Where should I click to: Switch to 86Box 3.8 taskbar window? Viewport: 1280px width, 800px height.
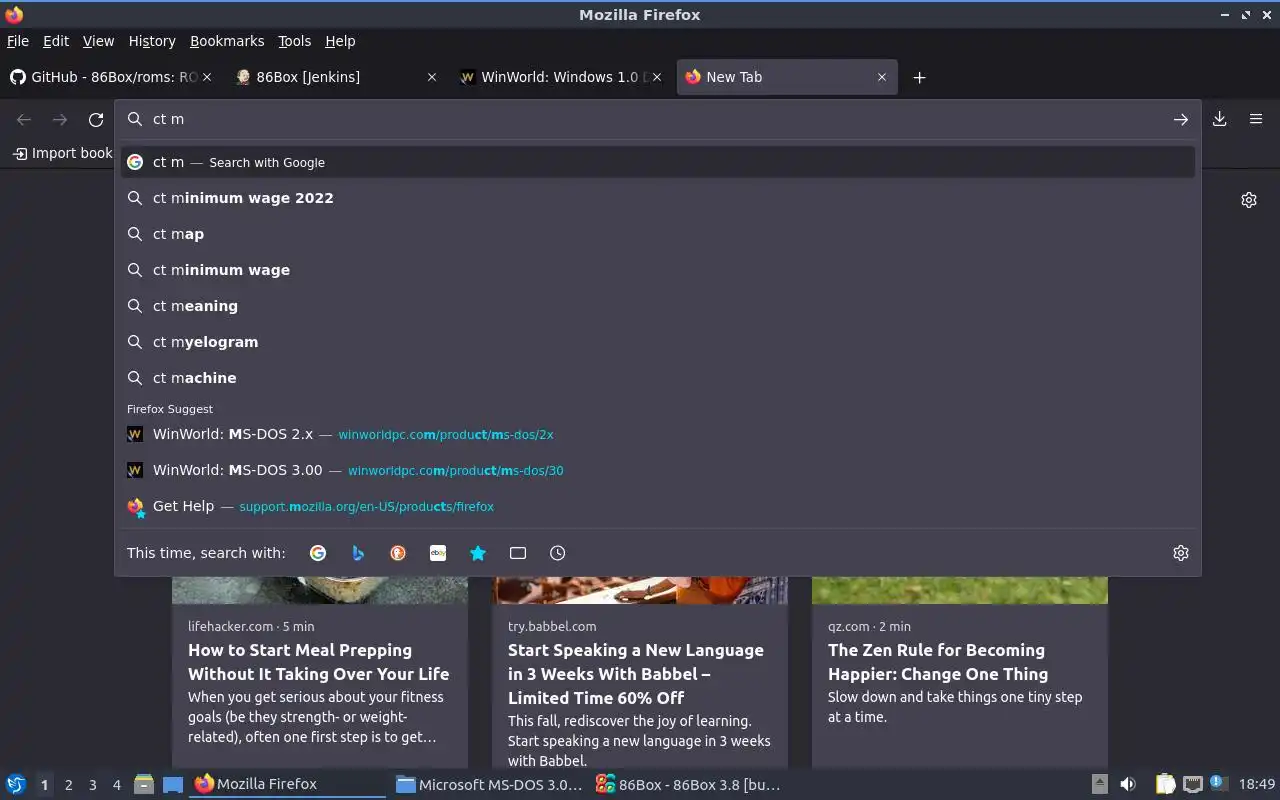coord(687,785)
